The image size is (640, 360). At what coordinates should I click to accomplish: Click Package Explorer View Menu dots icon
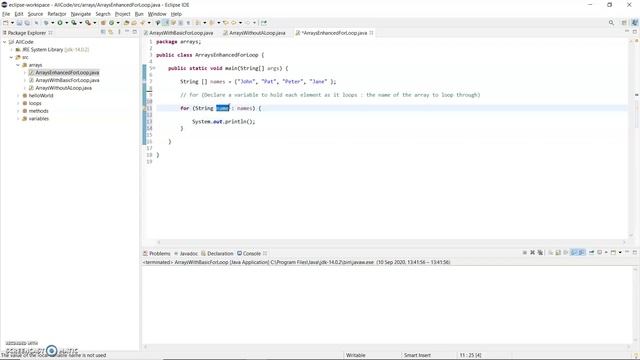pyautogui.click(x=119, y=32)
